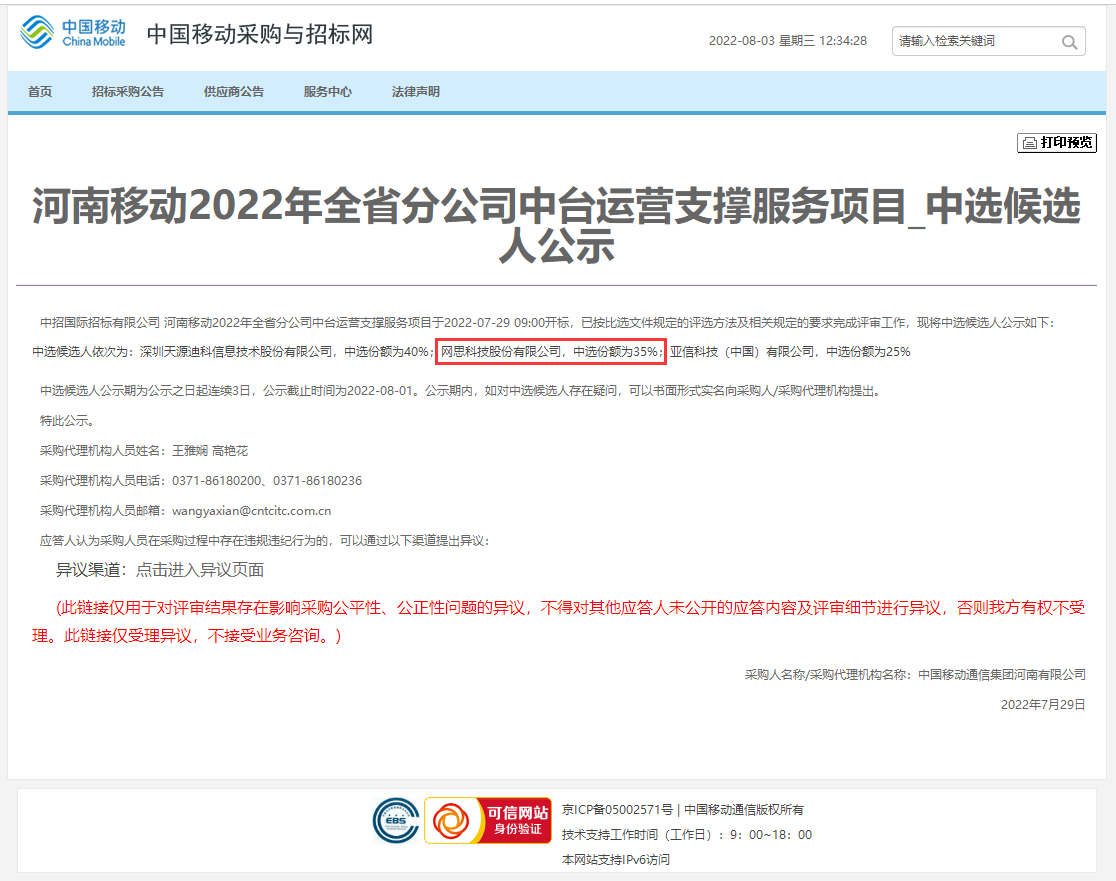
Task: Click the 可信网站身份验证 trust badge
Action: (488, 821)
